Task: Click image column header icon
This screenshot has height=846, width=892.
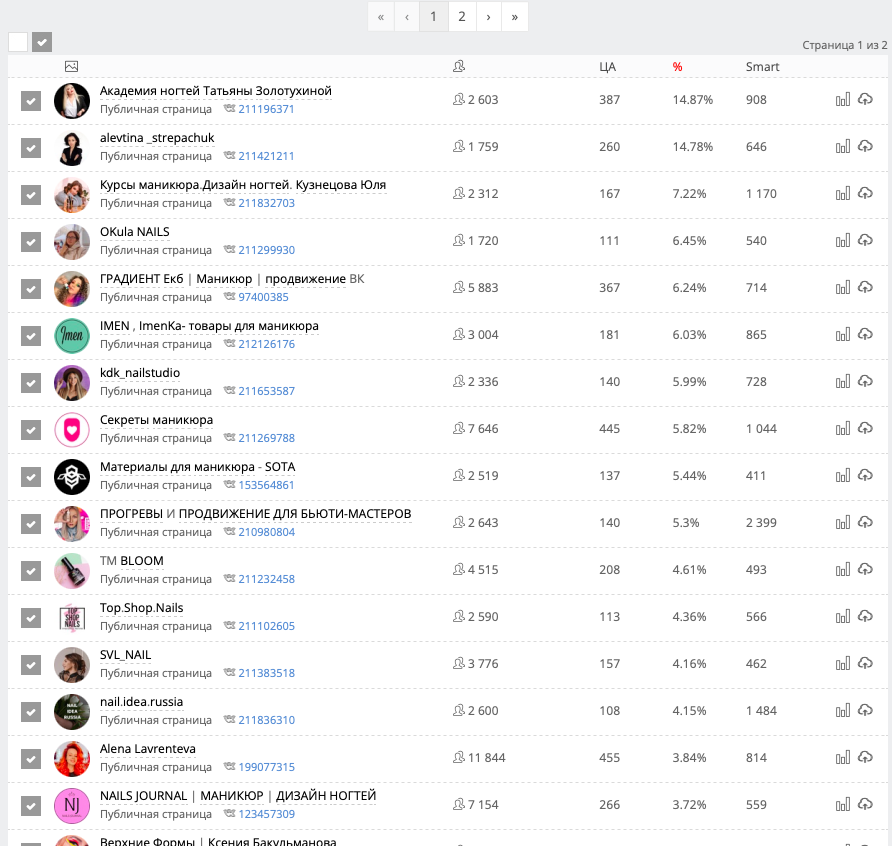Action: click(x=71, y=66)
